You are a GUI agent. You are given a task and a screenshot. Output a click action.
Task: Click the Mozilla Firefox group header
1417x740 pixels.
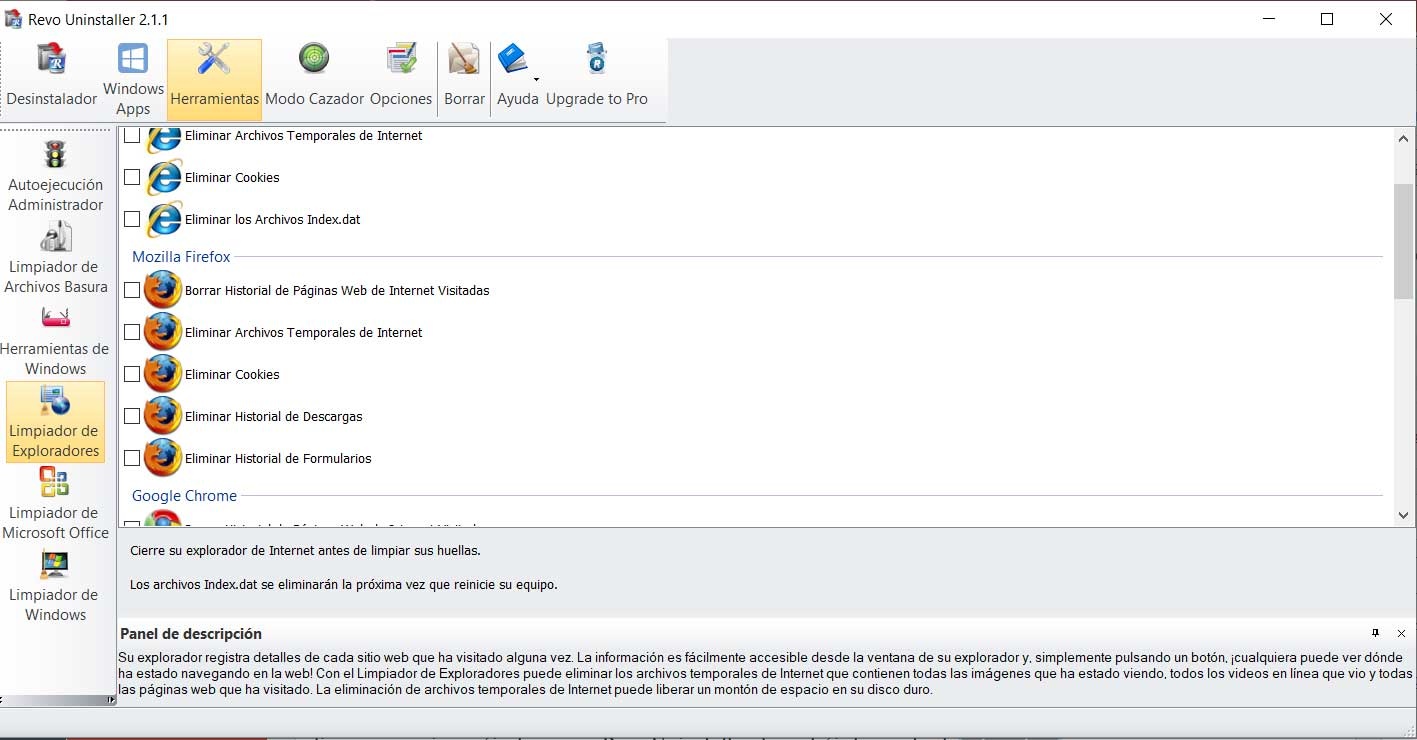point(181,257)
